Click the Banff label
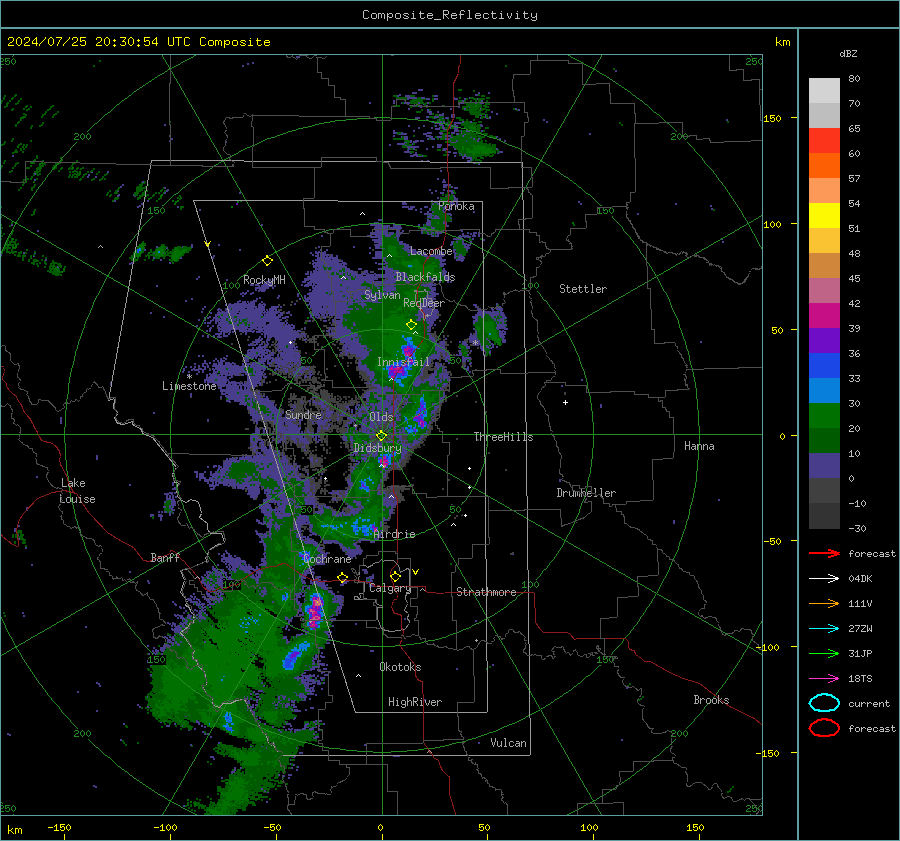This screenshot has height=841, width=900. click(165, 557)
